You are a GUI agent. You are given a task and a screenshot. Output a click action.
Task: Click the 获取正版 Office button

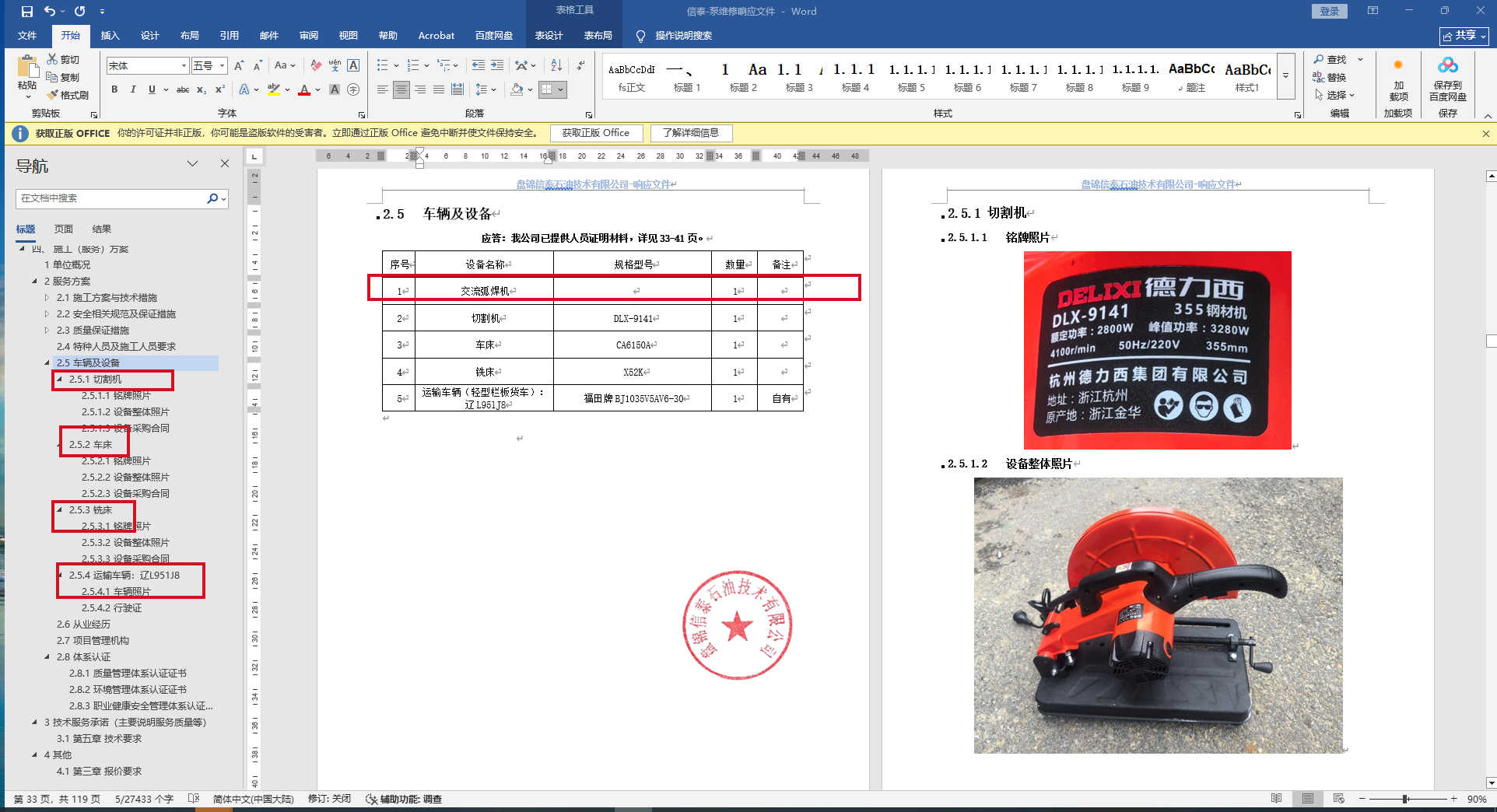[596, 133]
